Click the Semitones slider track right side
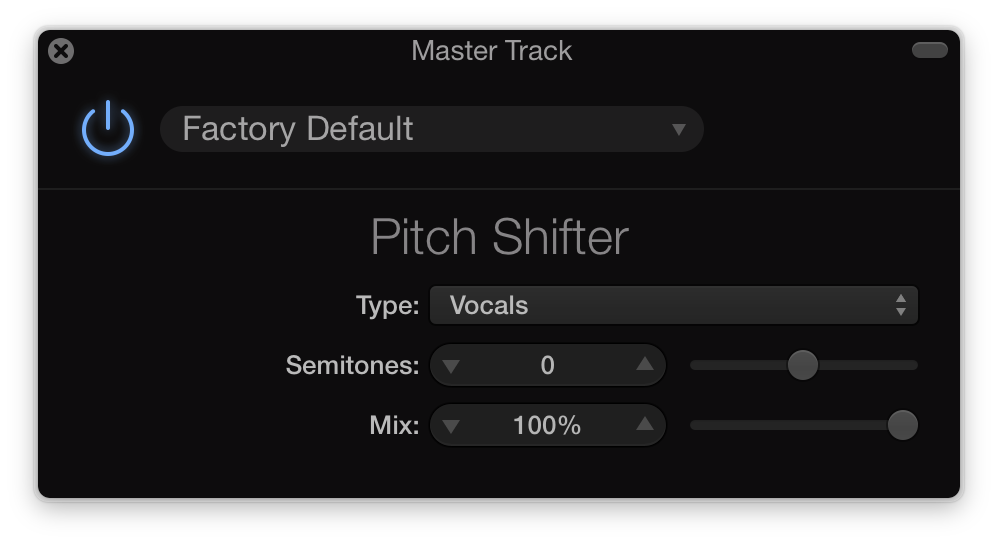998x544 pixels. pos(868,365)
